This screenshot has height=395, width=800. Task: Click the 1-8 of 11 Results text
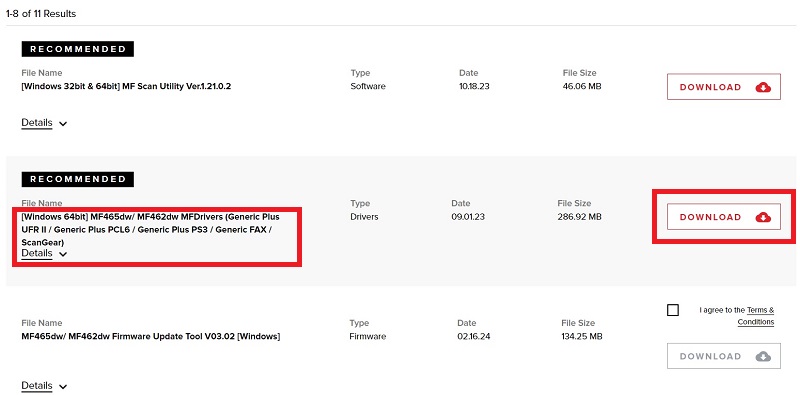point(41,14)
